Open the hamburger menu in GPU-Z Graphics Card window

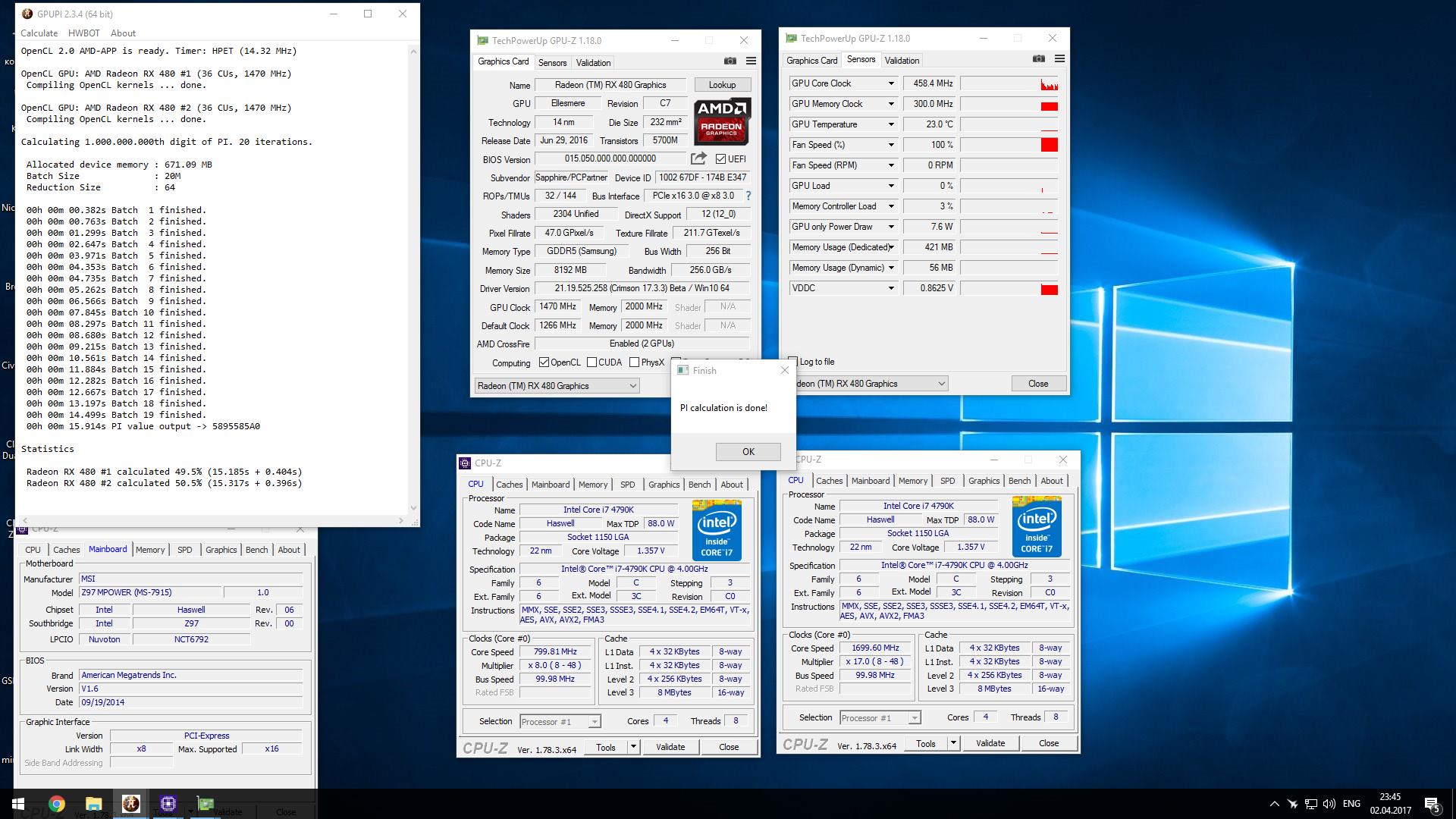751,61
